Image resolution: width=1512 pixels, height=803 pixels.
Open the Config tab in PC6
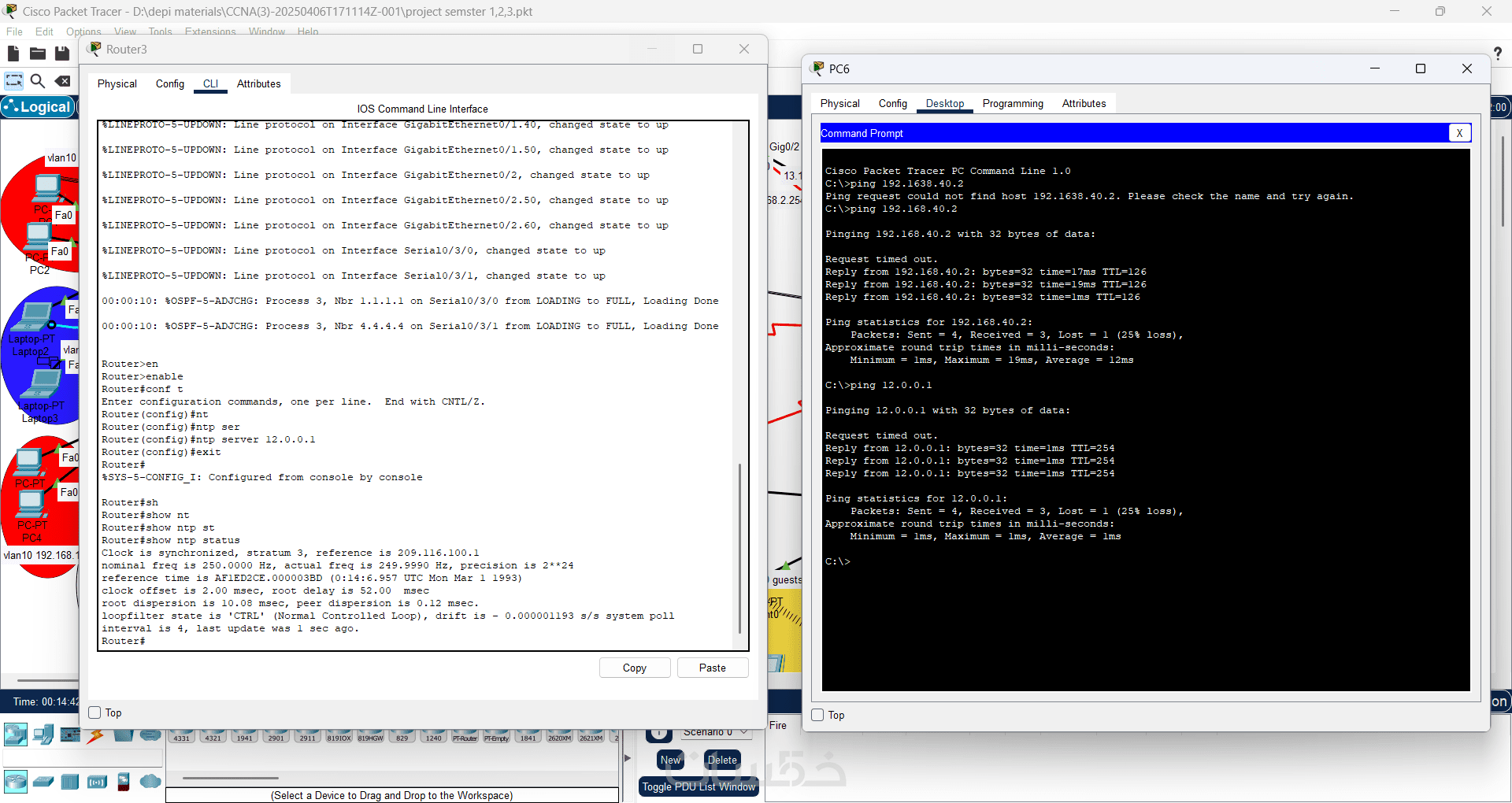pos(893,103)
